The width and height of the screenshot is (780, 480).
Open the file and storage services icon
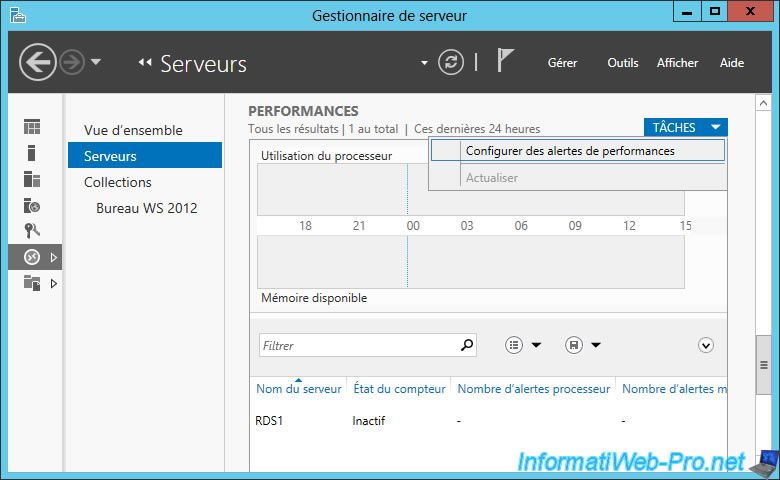(x=32, y=283)
